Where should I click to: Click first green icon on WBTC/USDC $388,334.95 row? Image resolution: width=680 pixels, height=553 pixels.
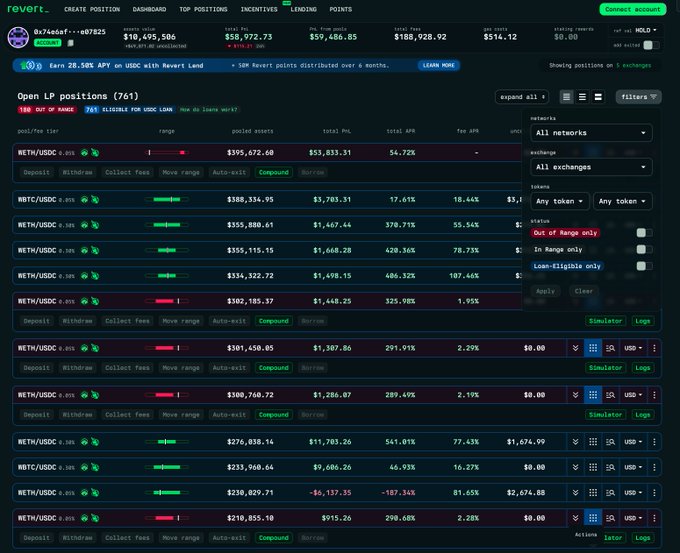[x=84, y=200]
